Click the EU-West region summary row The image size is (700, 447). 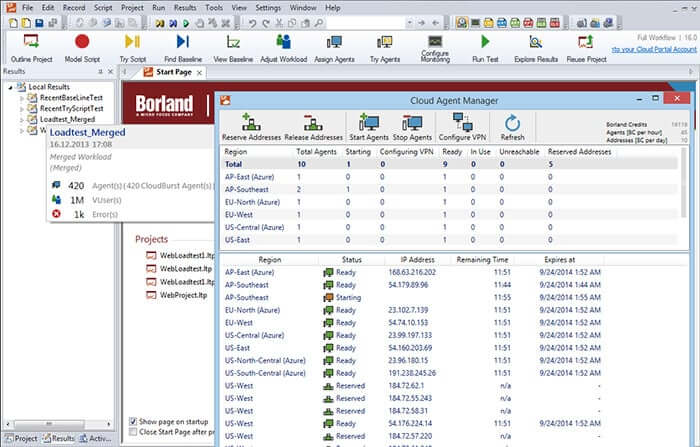point(450,215)
